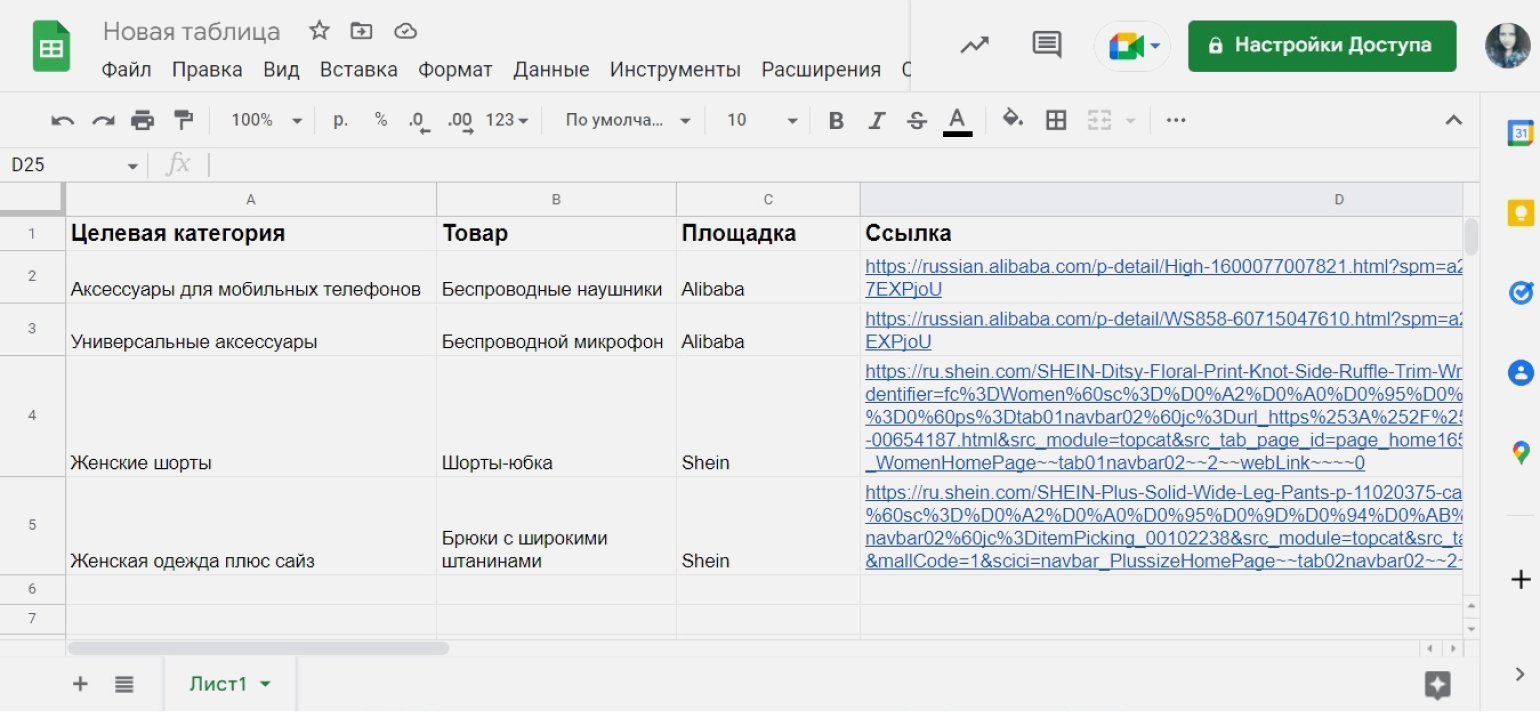The image size is (1540, 712).
Task: Open Alibaba link for Беспроводной микрофон
Action: pos(1163,330)
